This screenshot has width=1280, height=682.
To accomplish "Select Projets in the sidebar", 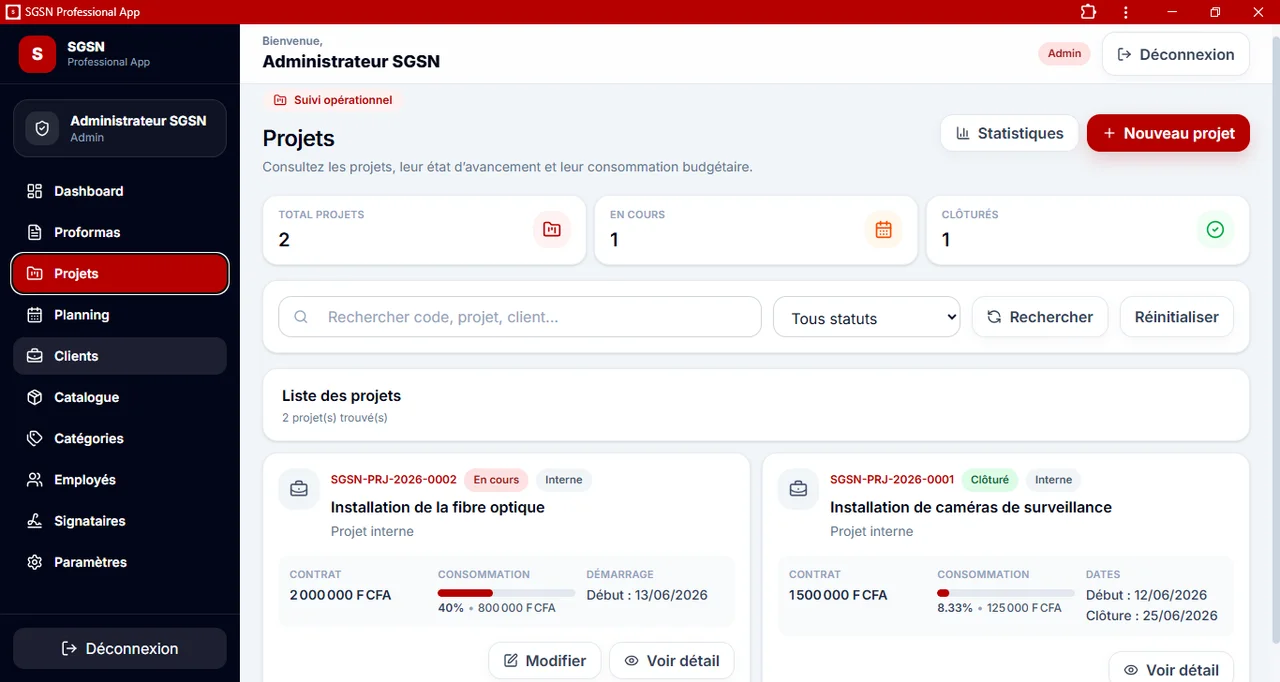I will tap(120, 274).
